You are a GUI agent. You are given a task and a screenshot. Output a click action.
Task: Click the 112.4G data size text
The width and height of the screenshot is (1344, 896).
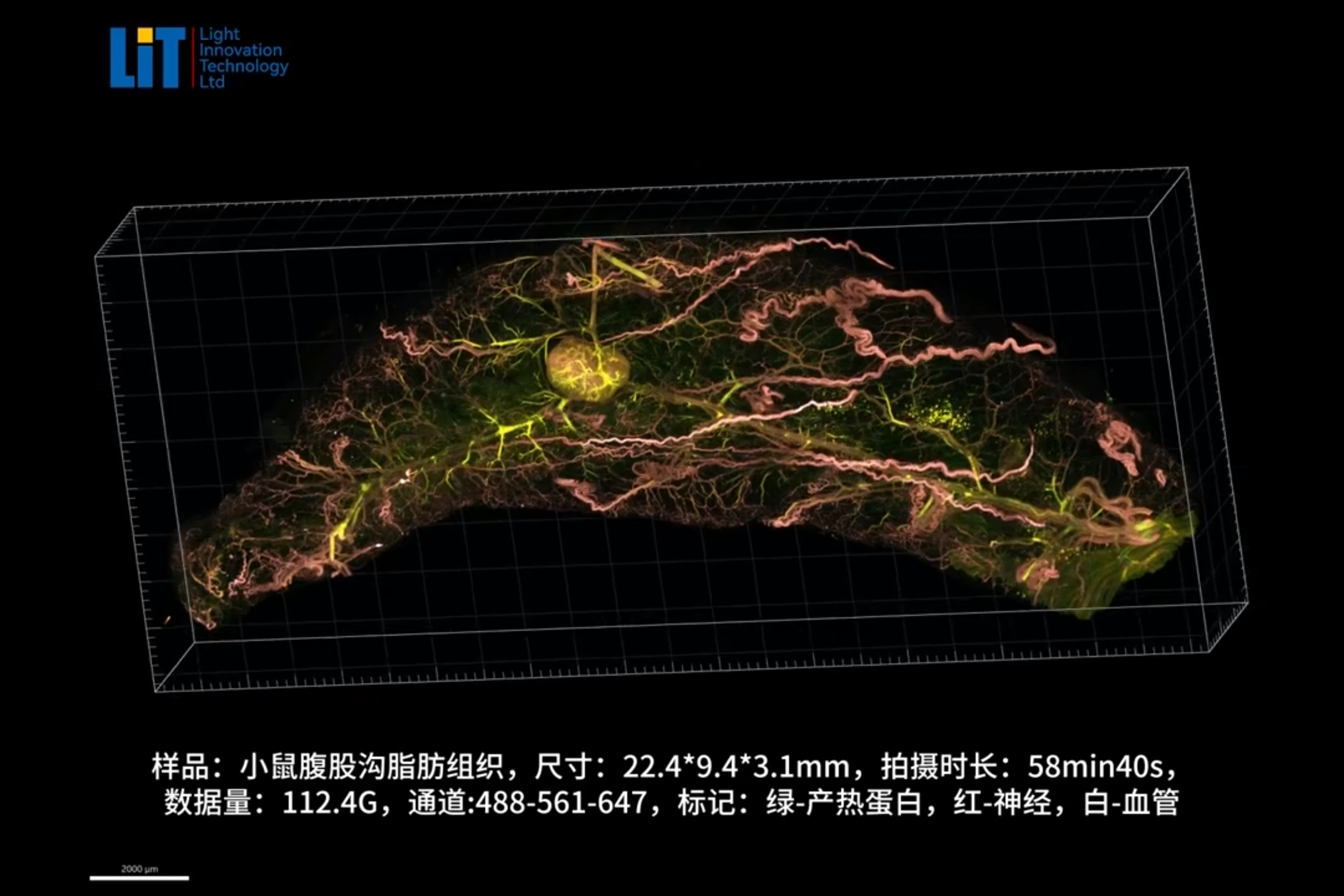[329, 803]
